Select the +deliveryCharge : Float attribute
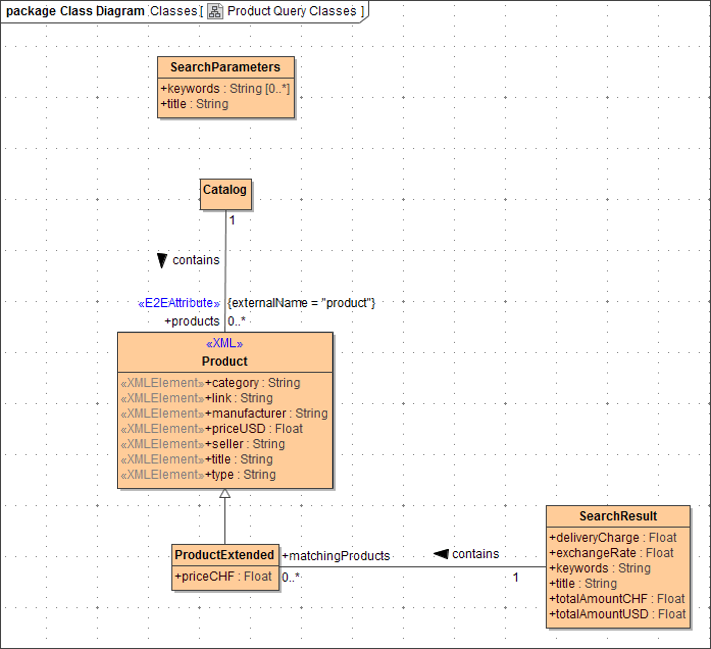The height and width of the screenshot is (649, 711). tap(613, 537)
